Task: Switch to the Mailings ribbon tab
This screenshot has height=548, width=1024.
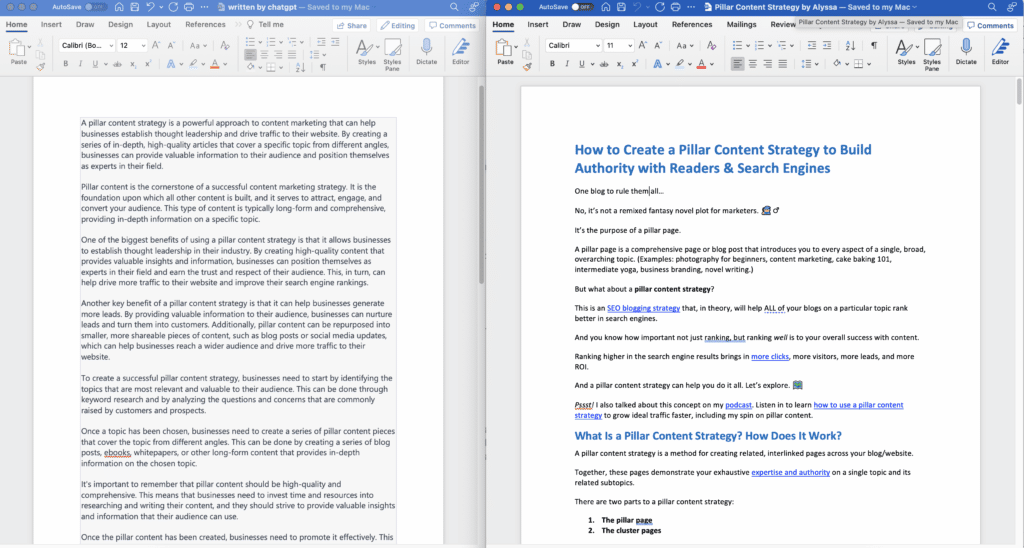Action: pos(741,24)
